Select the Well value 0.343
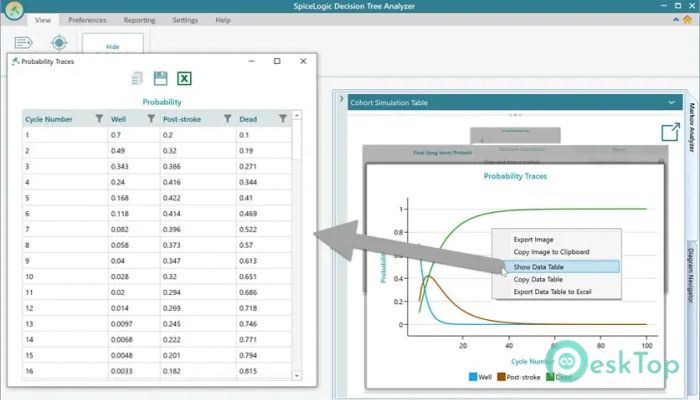 click(x=120, y=166)
